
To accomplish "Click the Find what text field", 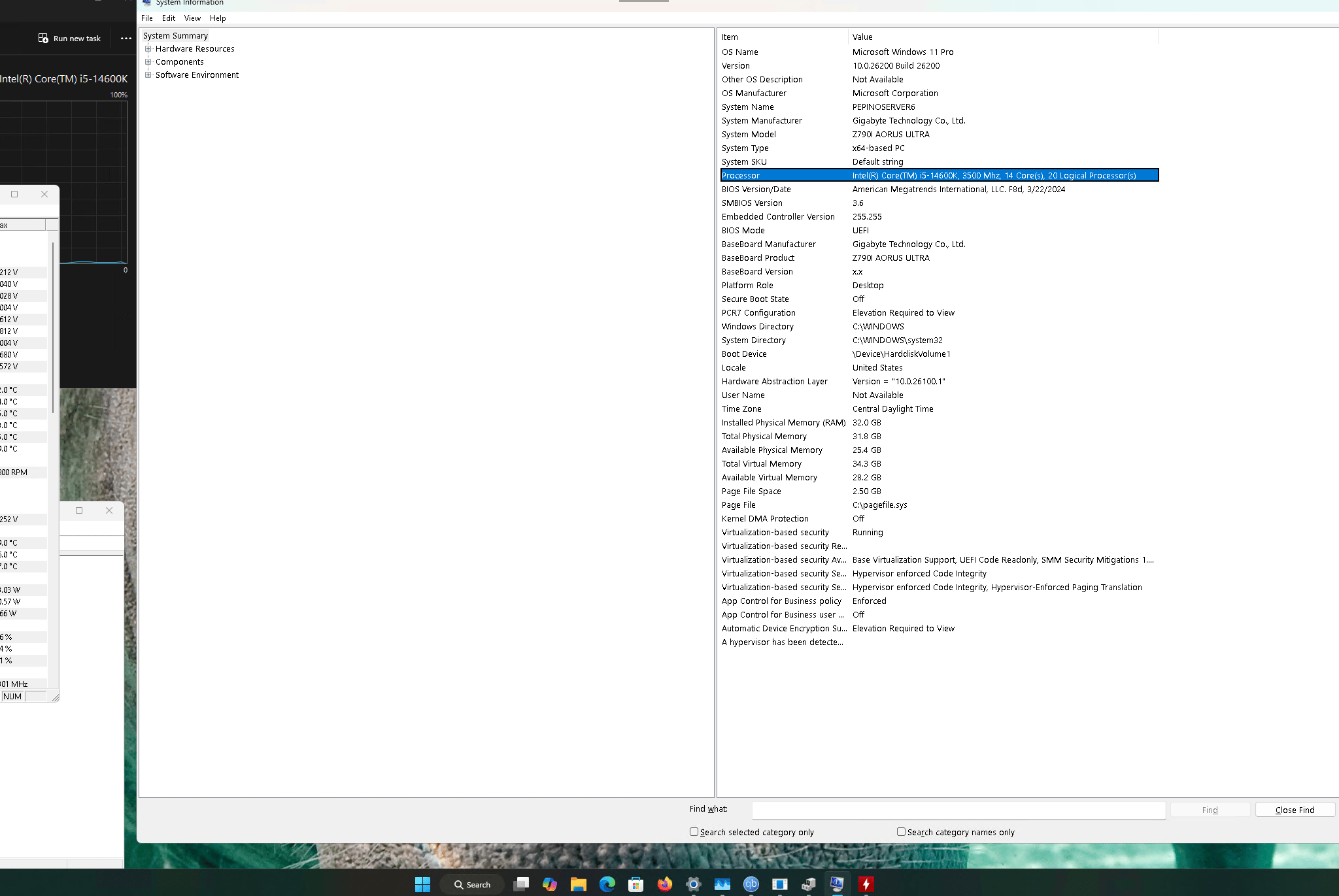I will coord(958,810).
